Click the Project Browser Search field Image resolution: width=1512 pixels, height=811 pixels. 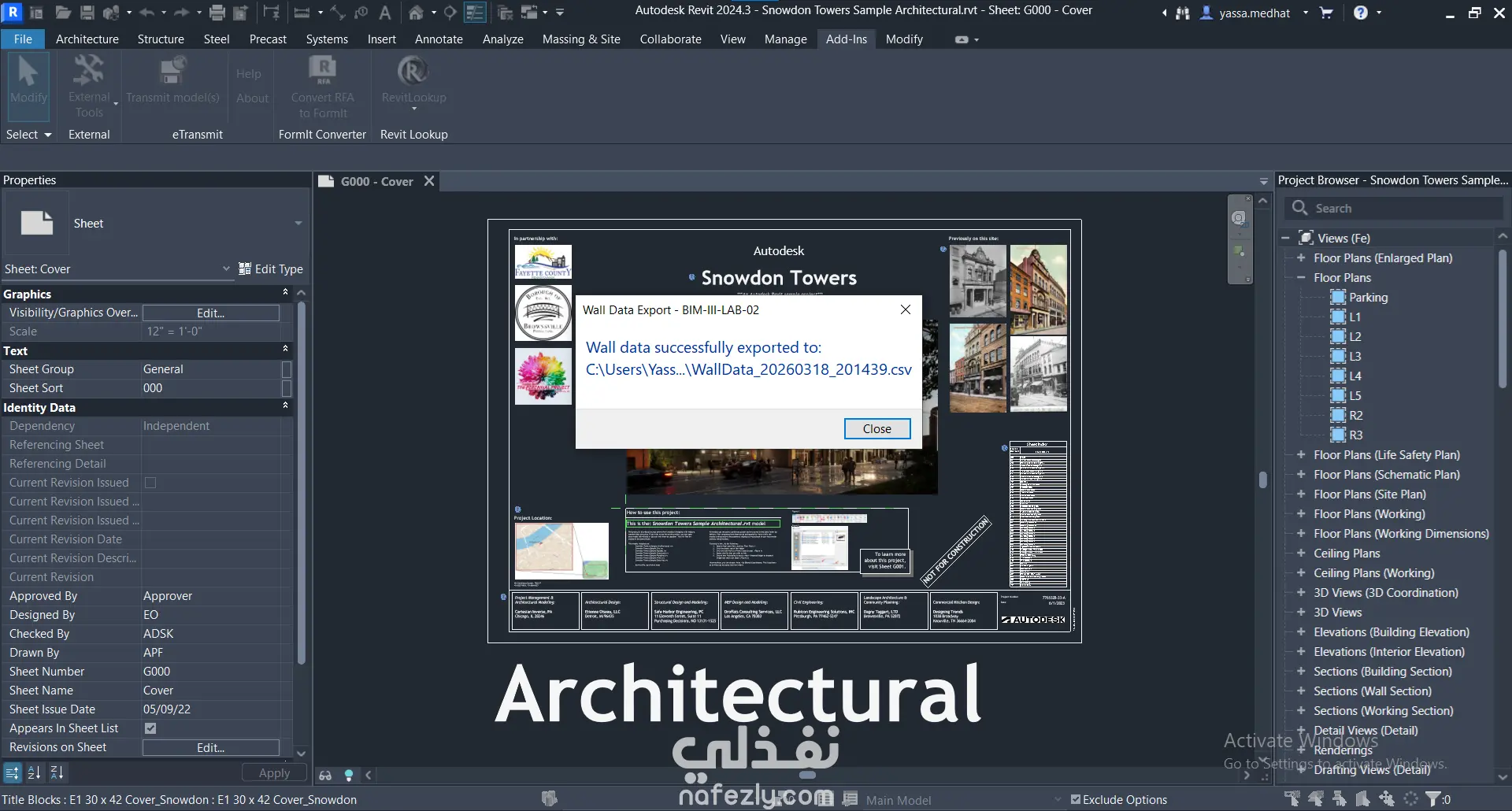tap(1394, 209)
